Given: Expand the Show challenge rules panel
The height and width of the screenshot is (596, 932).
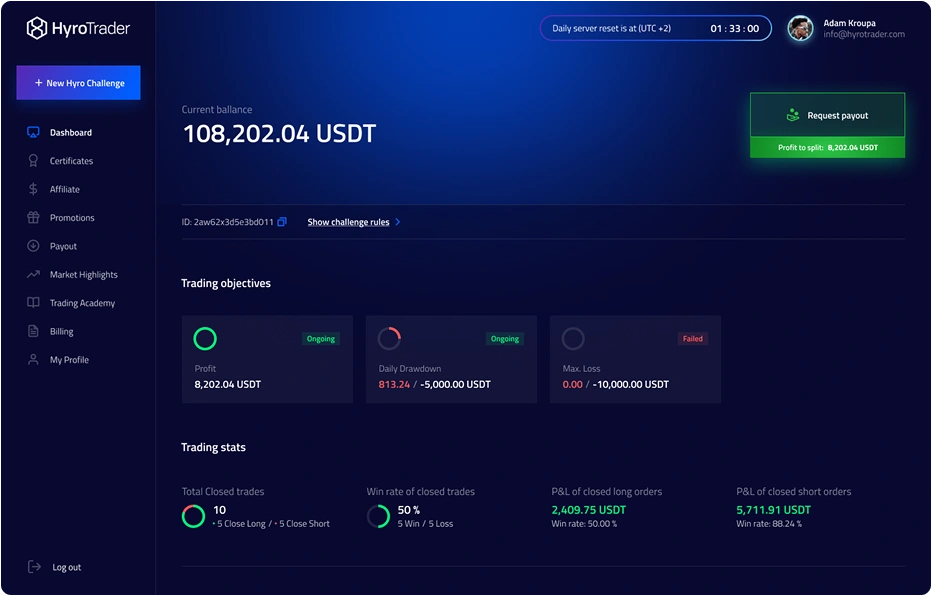Looking at the screenshot, I should (350, 221).
